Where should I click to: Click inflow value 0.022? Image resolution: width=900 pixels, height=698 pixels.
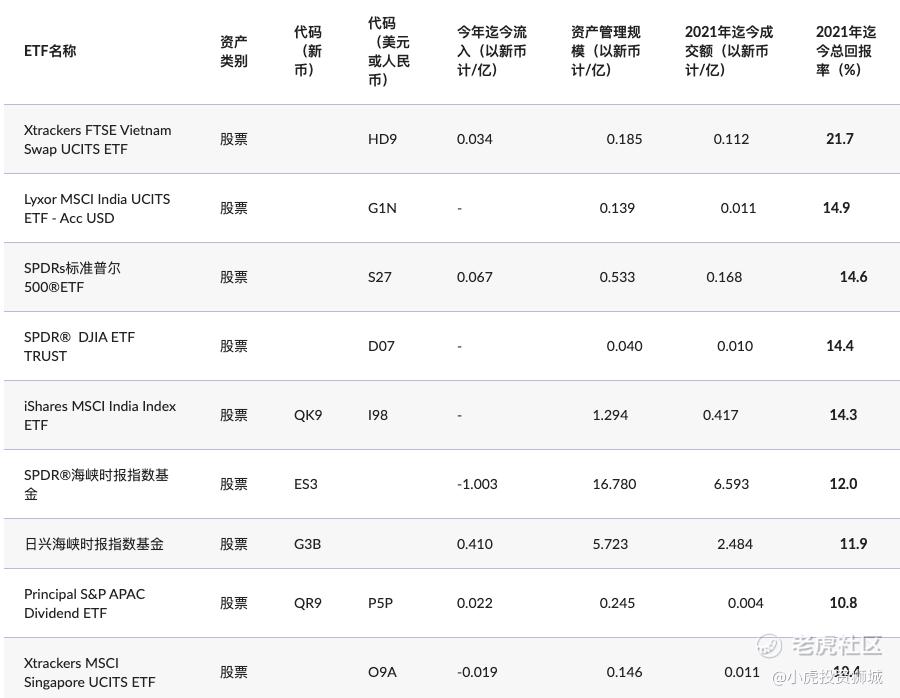click(475, 603)
